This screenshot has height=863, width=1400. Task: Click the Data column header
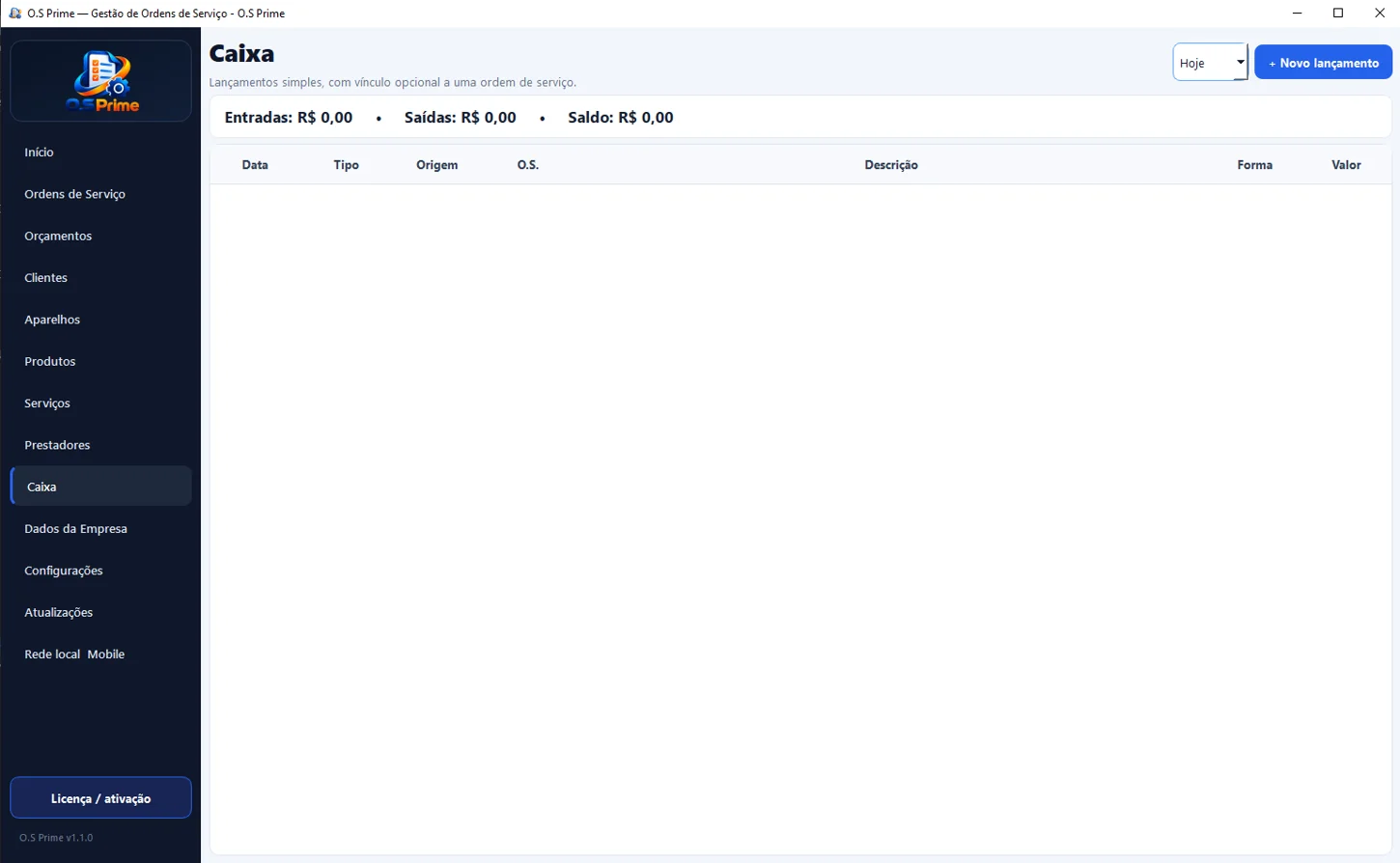coord(255,165)
